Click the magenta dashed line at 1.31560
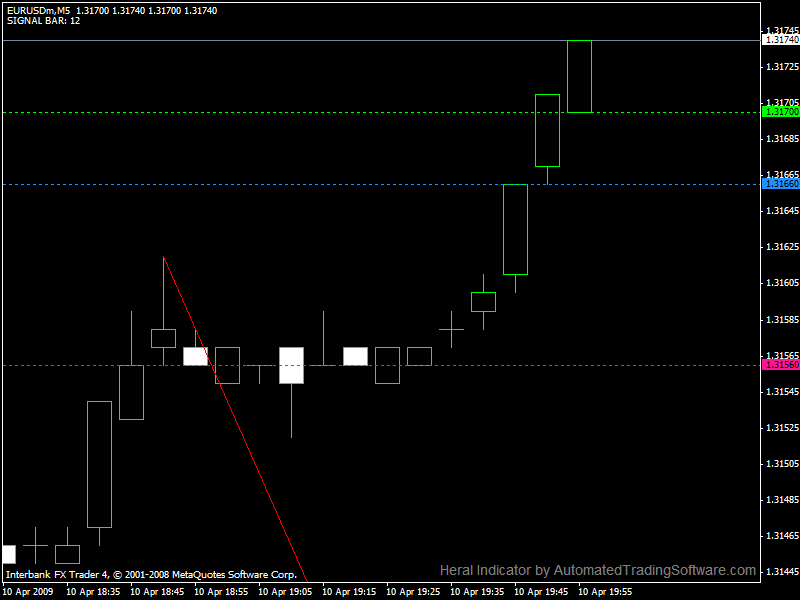Image resolution: width=800 pixels, height=600 pixels. pos(382,365)
